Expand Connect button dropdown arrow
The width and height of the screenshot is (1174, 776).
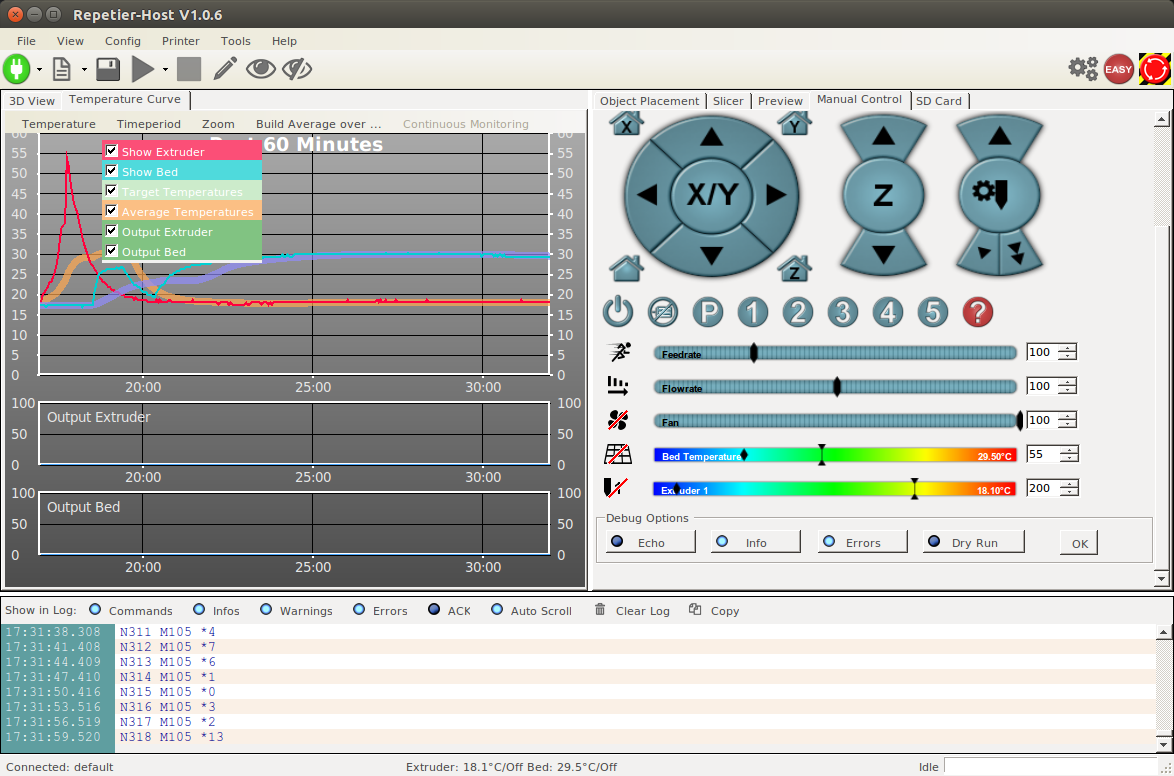point(39,70)
